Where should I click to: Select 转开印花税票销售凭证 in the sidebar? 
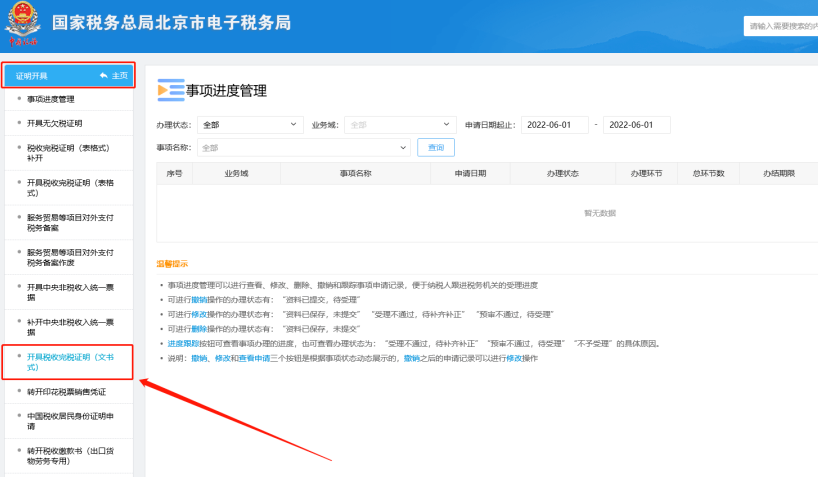pyautogui.click(x=66, y=392)
